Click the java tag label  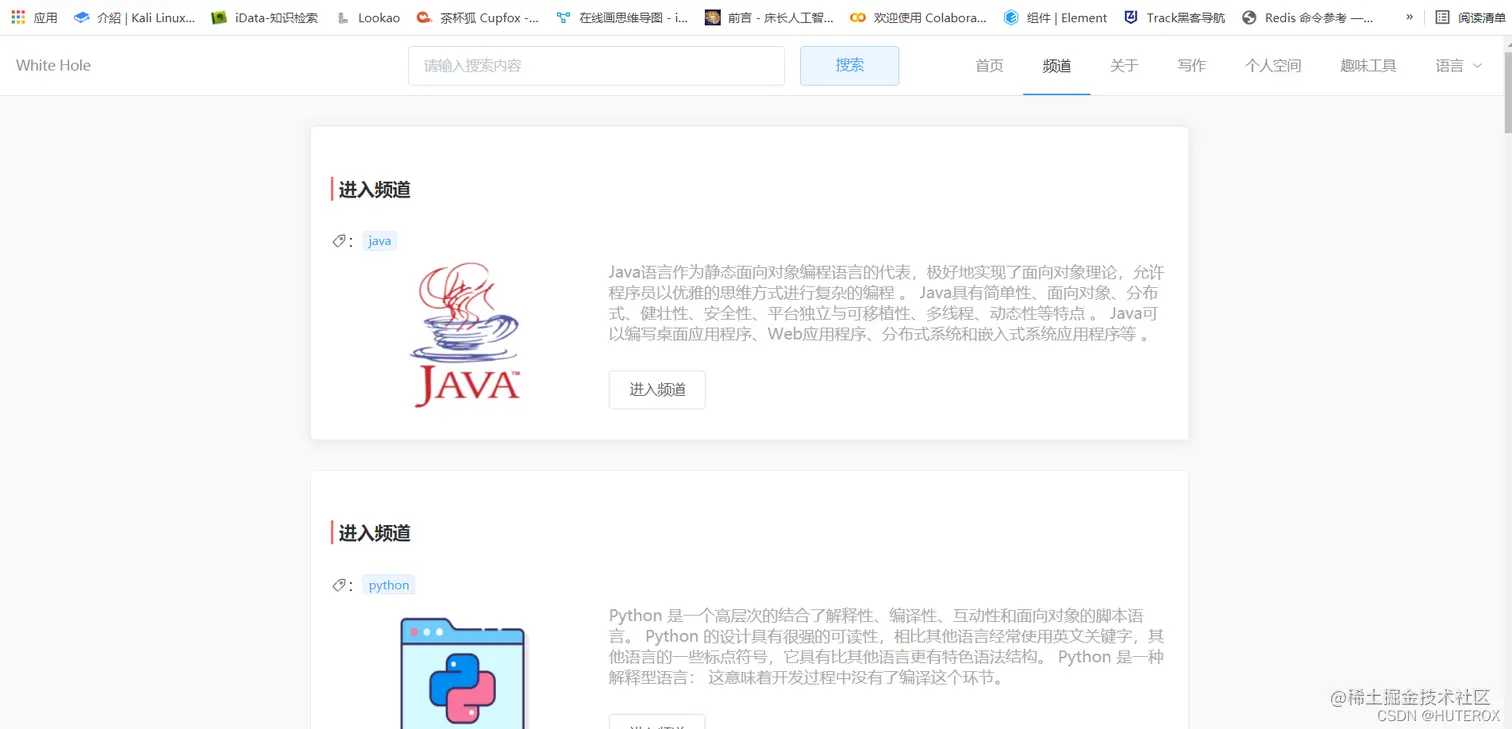tap(379, 241)
